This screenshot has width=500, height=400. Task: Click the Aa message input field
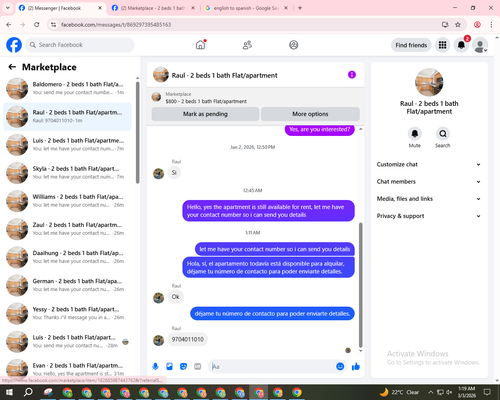[272, 367]
